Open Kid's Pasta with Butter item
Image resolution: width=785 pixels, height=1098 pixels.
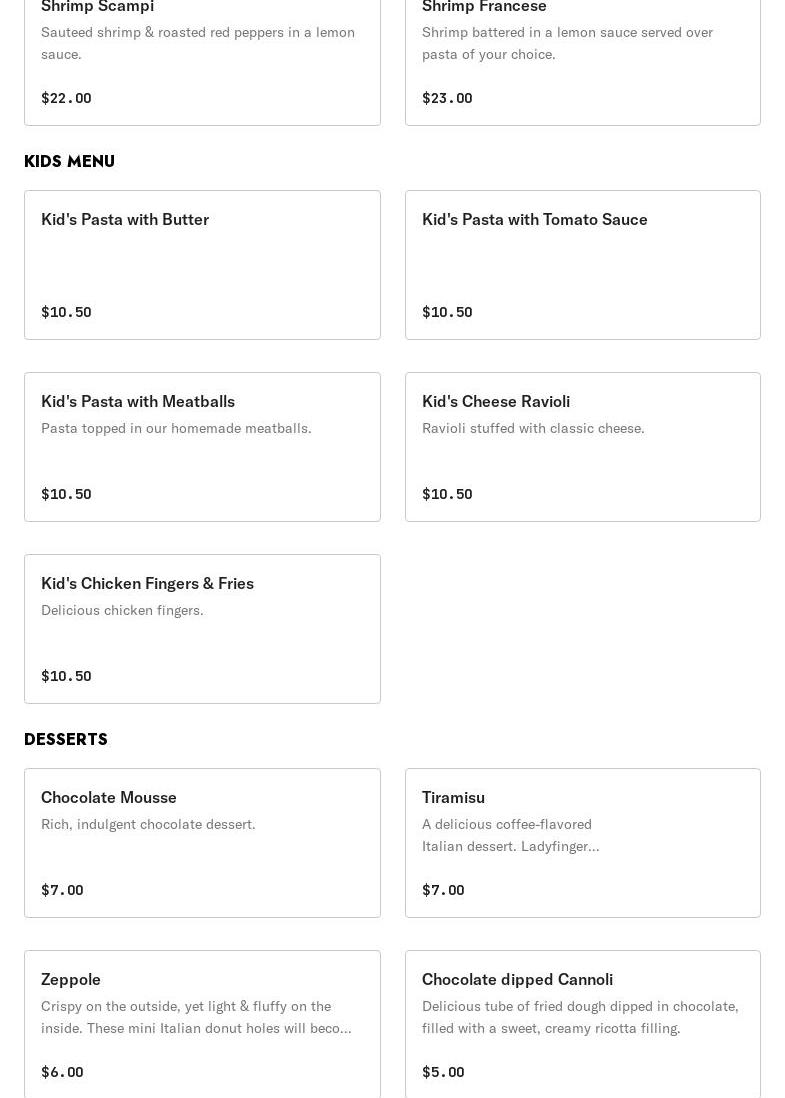coord(202,264)
